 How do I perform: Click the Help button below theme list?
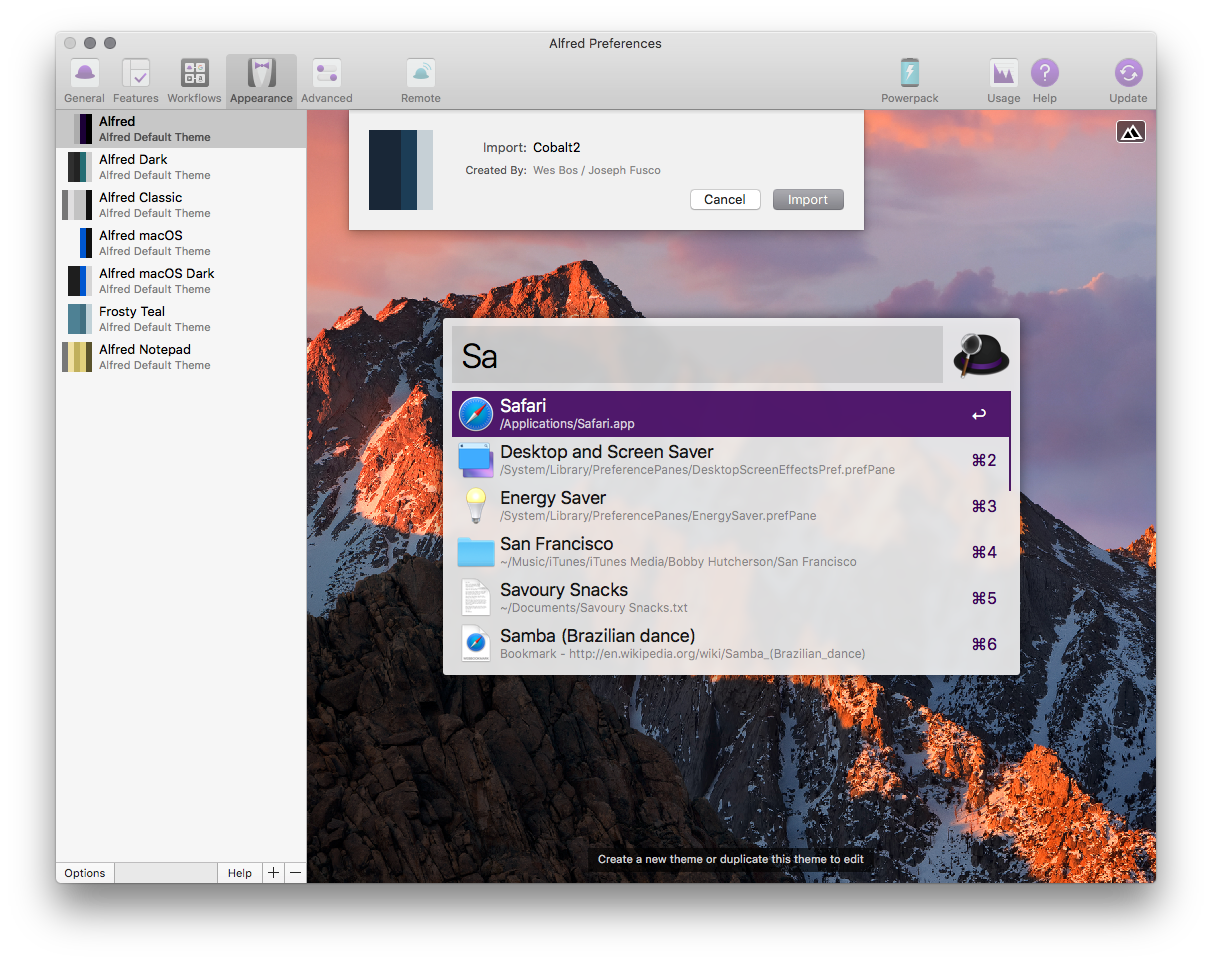pyautogui.click(x=240, y=873)
